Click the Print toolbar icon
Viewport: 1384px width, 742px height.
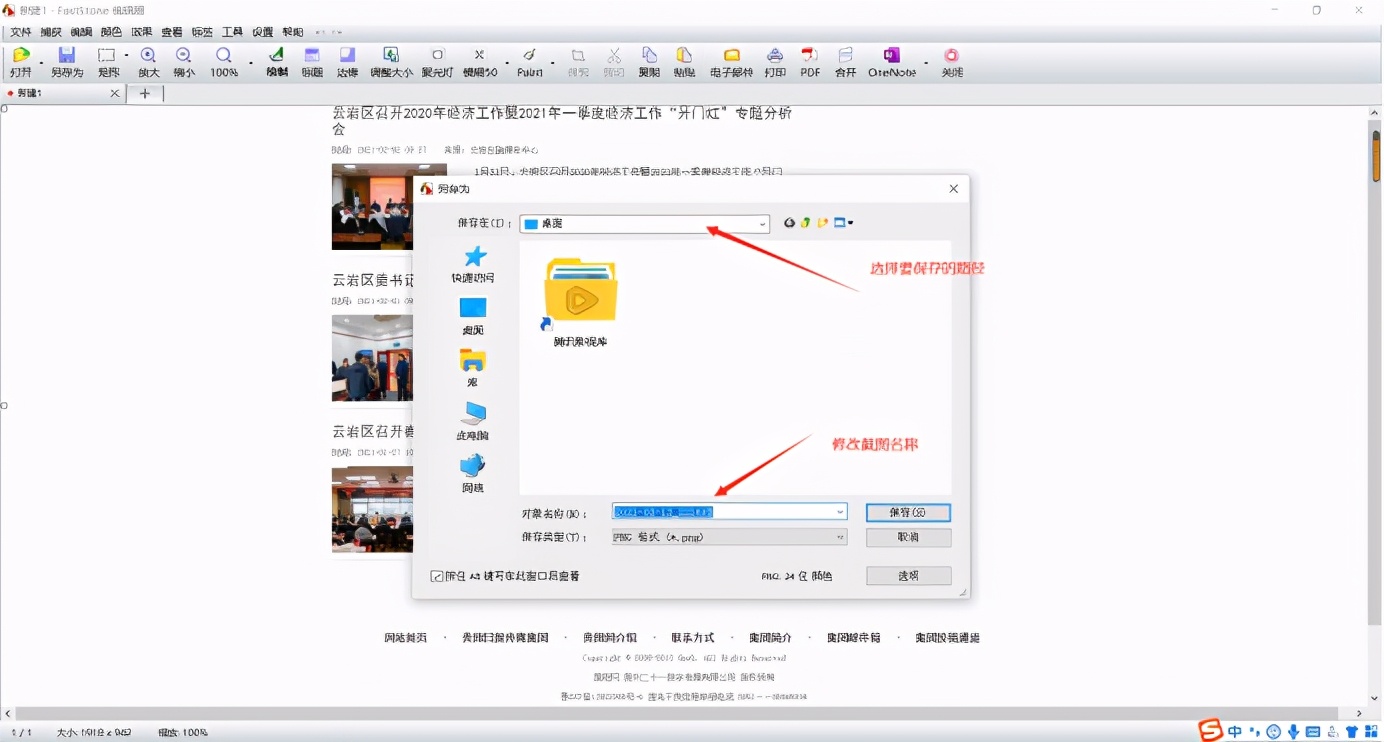775,61
